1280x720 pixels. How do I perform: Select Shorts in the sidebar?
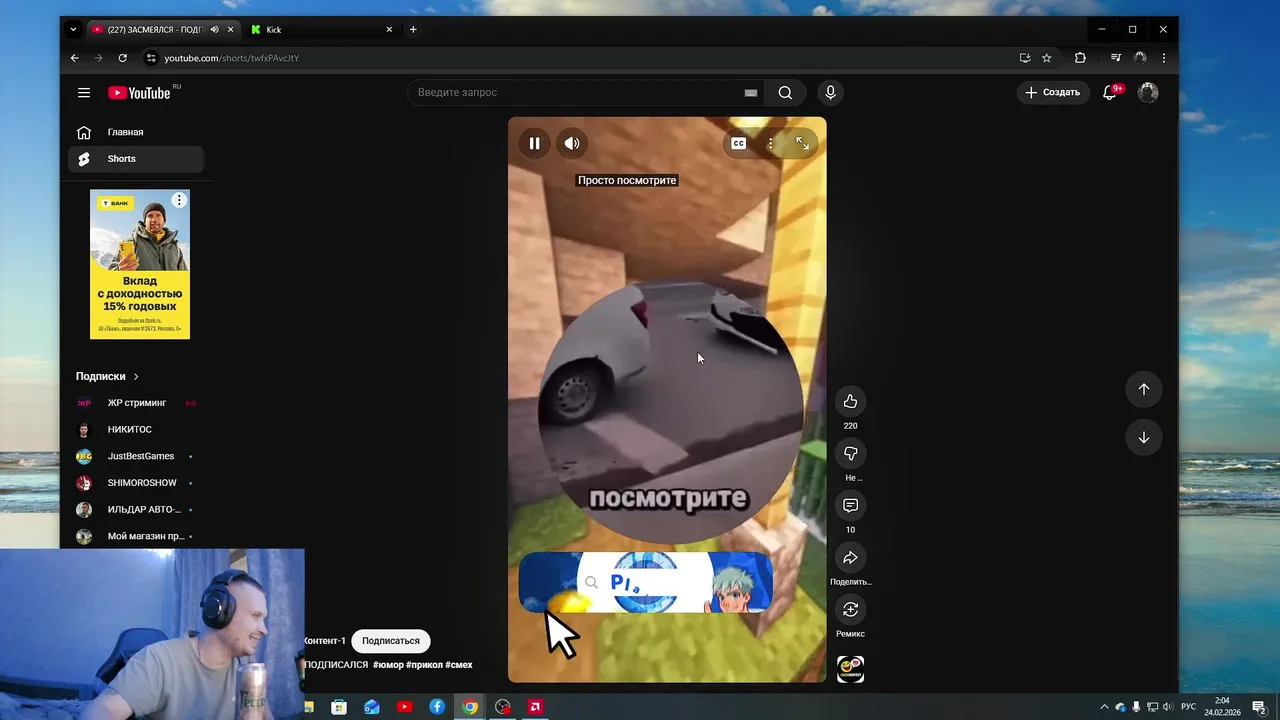(x=136, y=159)
